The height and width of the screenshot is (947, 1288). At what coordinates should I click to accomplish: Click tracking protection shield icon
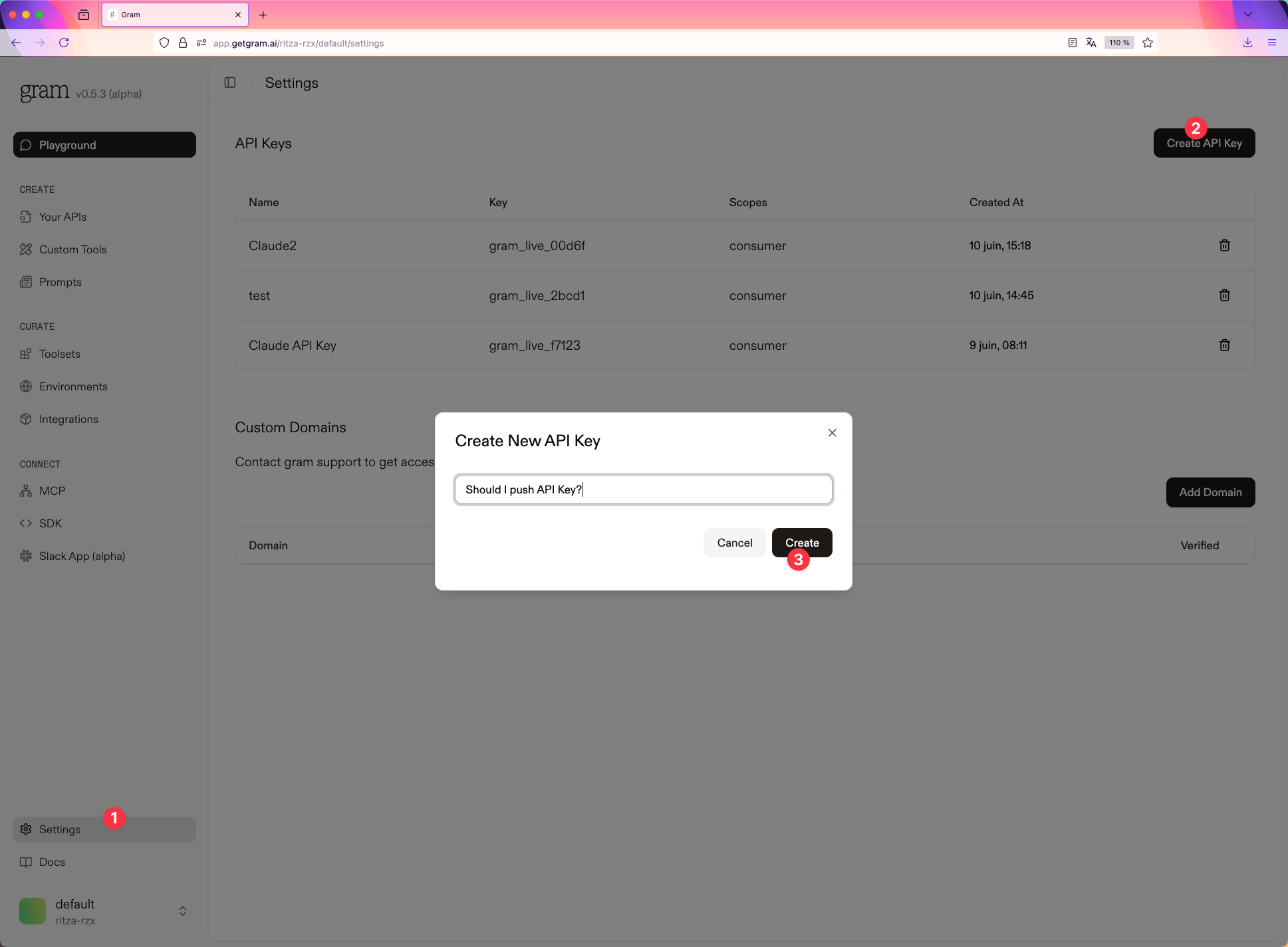click(164, 43)
